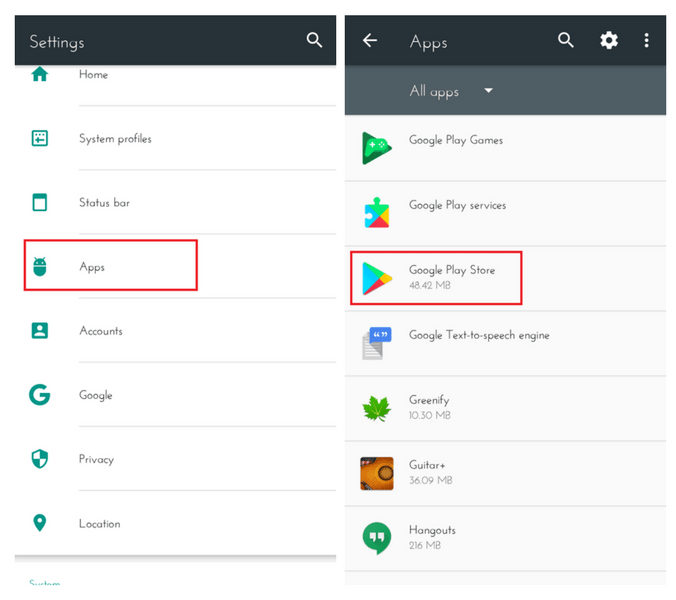676x600 pixels.
Task: Select Greenify app name
Action: (x=429, y=400)
